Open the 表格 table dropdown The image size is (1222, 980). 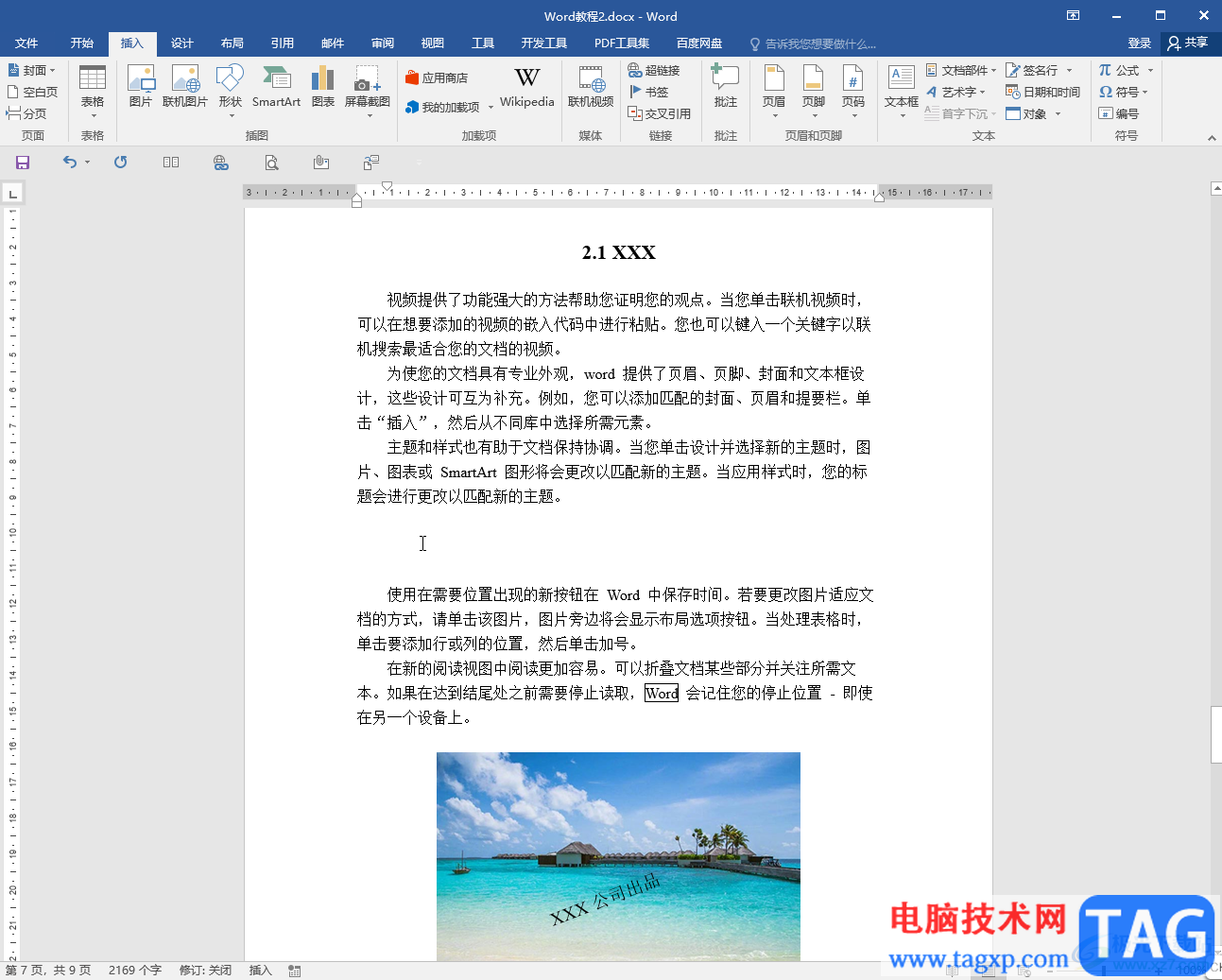pos(93,92)
